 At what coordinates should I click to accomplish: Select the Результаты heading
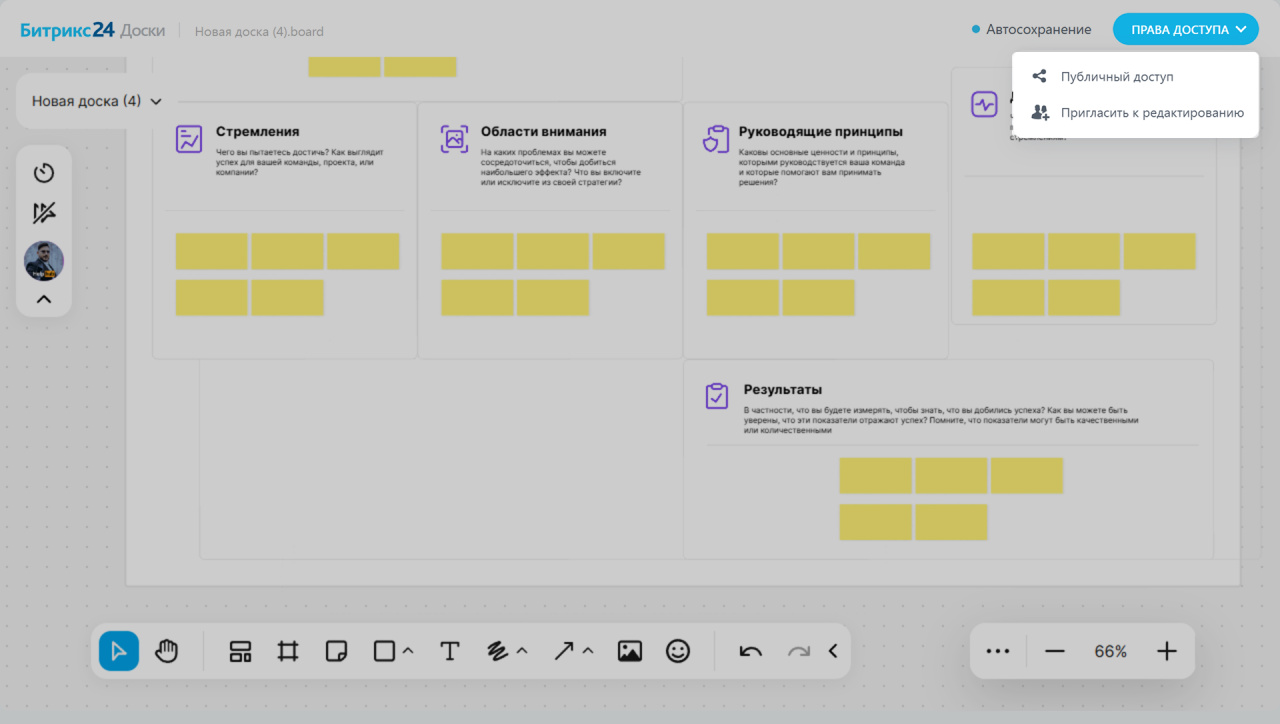click(783, 389)
